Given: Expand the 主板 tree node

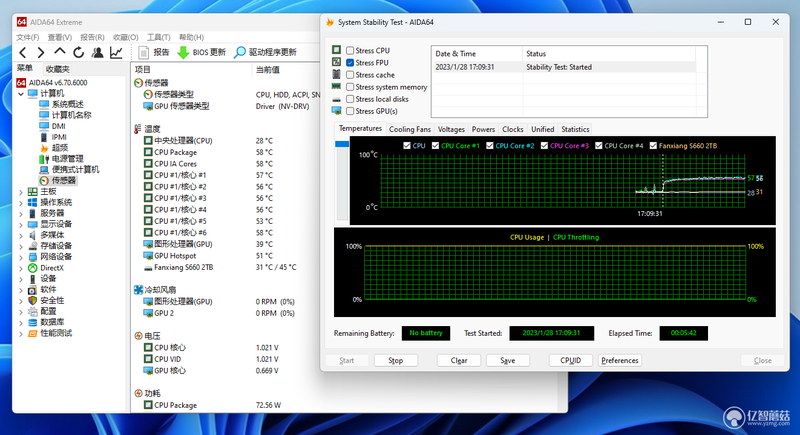Looking at the screenshot, I should 21,192.
